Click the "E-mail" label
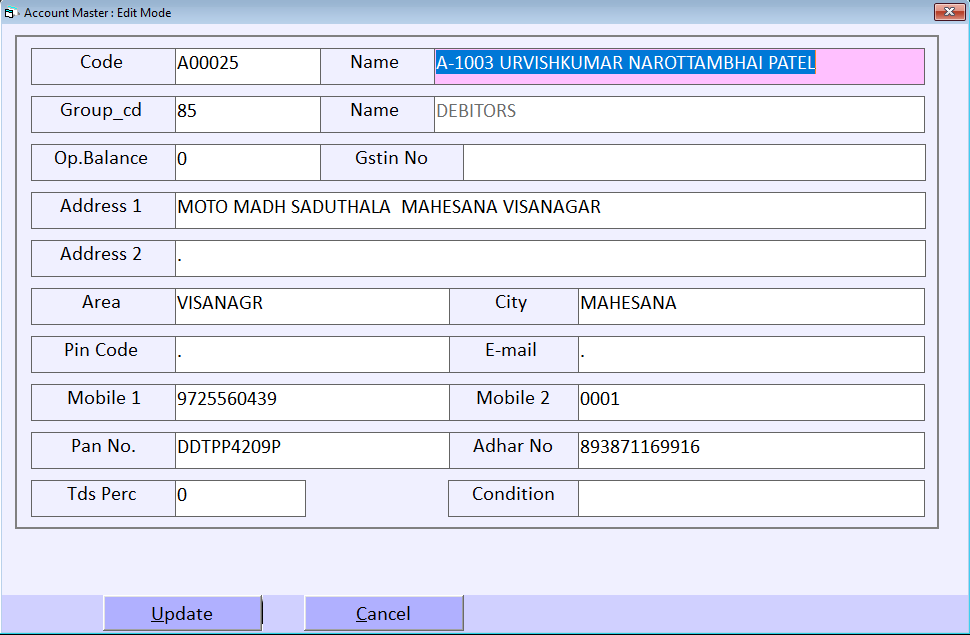Screen dimensions: 970x635 (x=511, y=350)
